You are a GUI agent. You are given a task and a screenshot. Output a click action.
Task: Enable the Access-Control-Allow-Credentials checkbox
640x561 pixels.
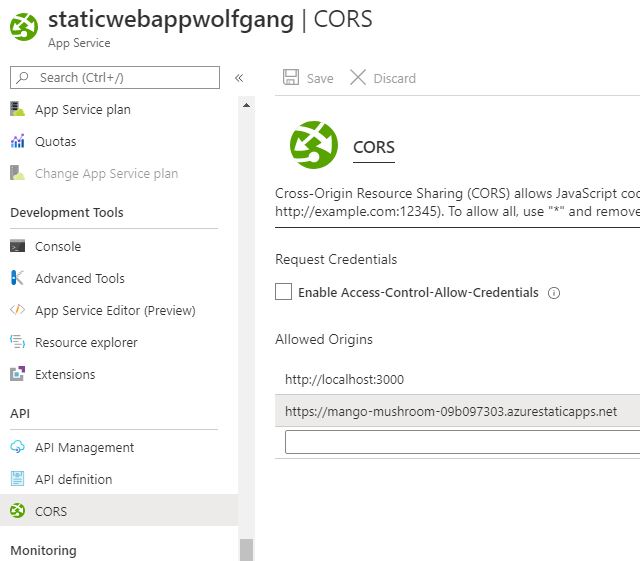[283, 292]
